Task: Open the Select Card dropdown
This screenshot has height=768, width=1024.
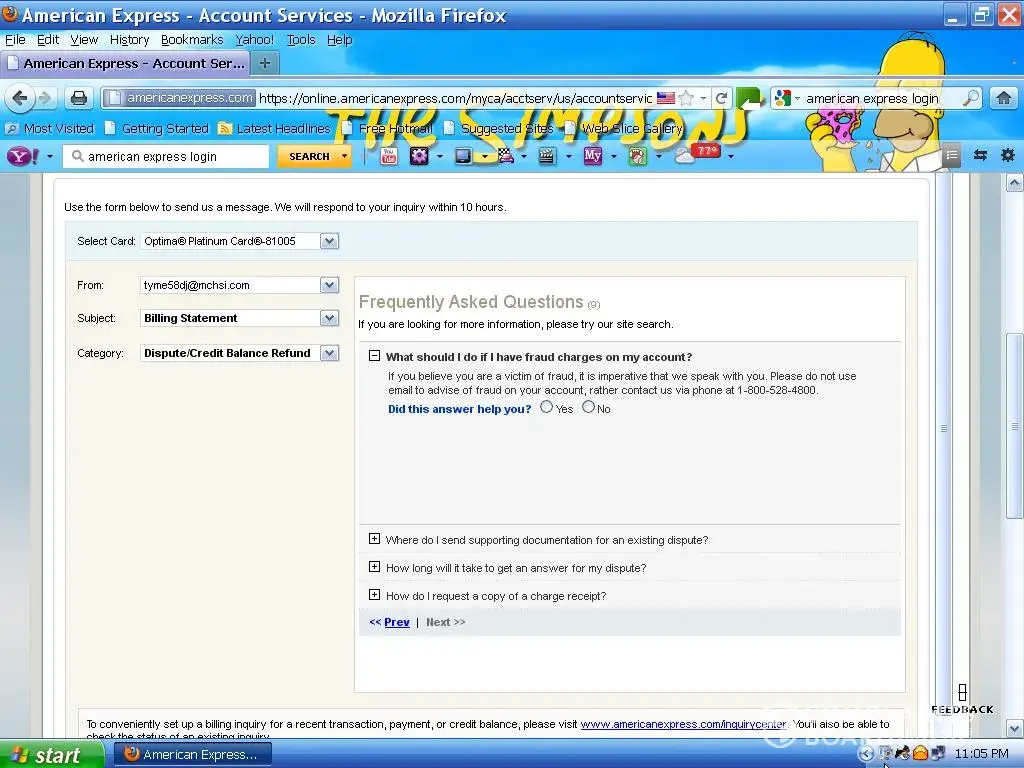Action: tap(329, 241)
